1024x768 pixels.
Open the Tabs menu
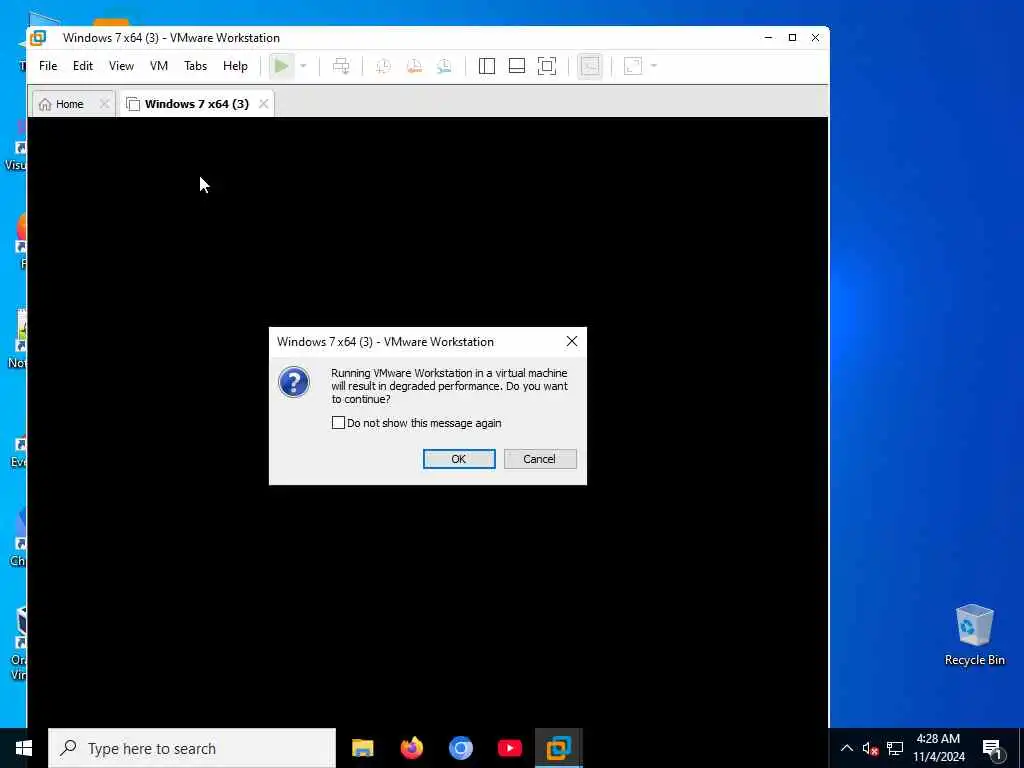pos(195,66)
